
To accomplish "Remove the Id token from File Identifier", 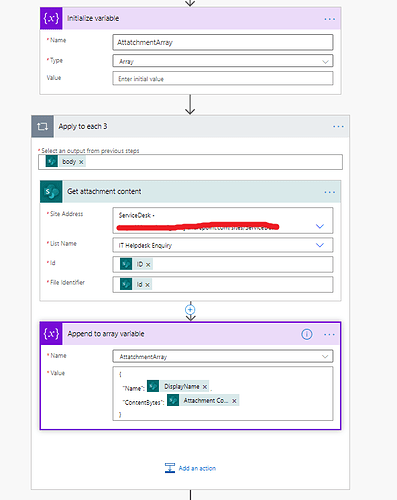I will pos(147,285).
